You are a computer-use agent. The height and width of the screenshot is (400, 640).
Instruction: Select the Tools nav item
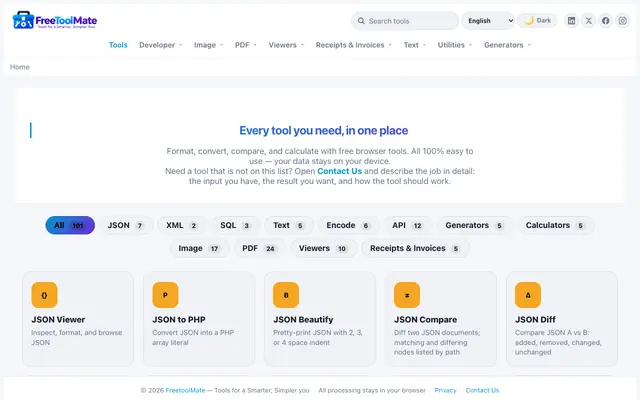(118, 45)
